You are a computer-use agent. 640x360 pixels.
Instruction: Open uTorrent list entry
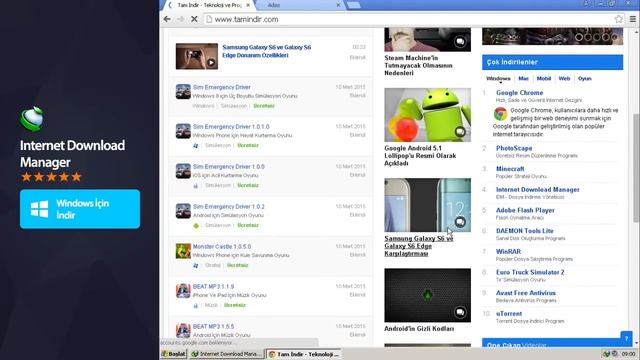pyautogui.click(x=509, y=313)
